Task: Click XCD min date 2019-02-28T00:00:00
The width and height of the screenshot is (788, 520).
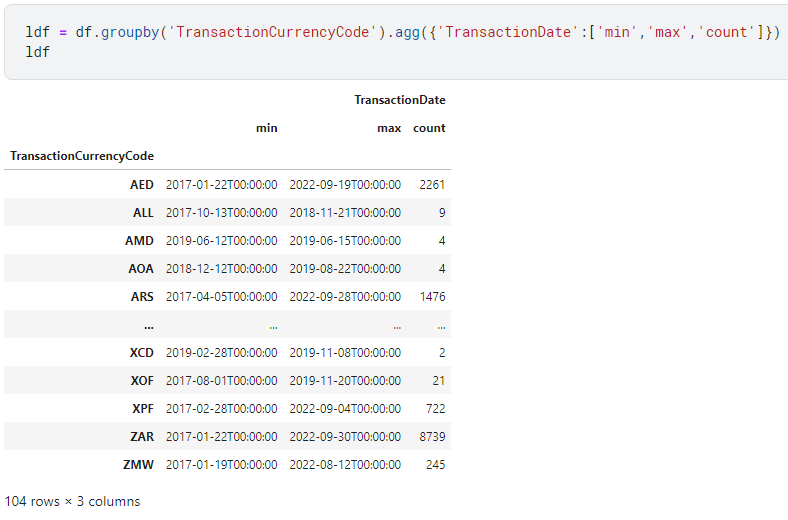Action: (222, 353)
